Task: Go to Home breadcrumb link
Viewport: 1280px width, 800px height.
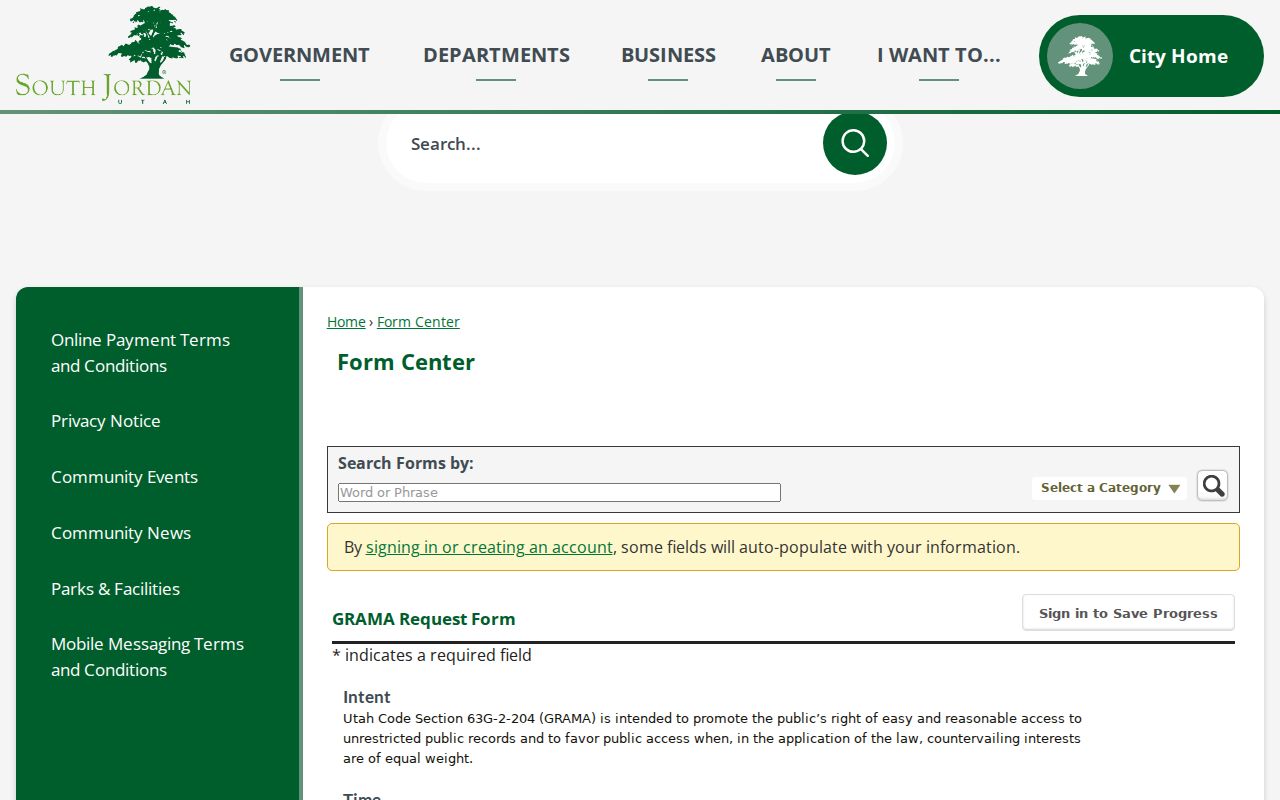Action: pyautogui.click(x=346, y=322)
